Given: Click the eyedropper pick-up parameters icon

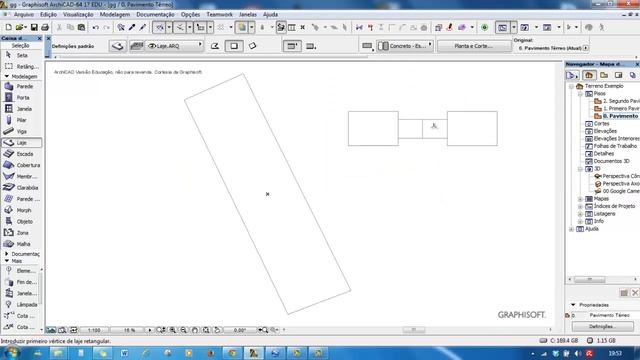Looking at the screenshot, I should (132, 27).
